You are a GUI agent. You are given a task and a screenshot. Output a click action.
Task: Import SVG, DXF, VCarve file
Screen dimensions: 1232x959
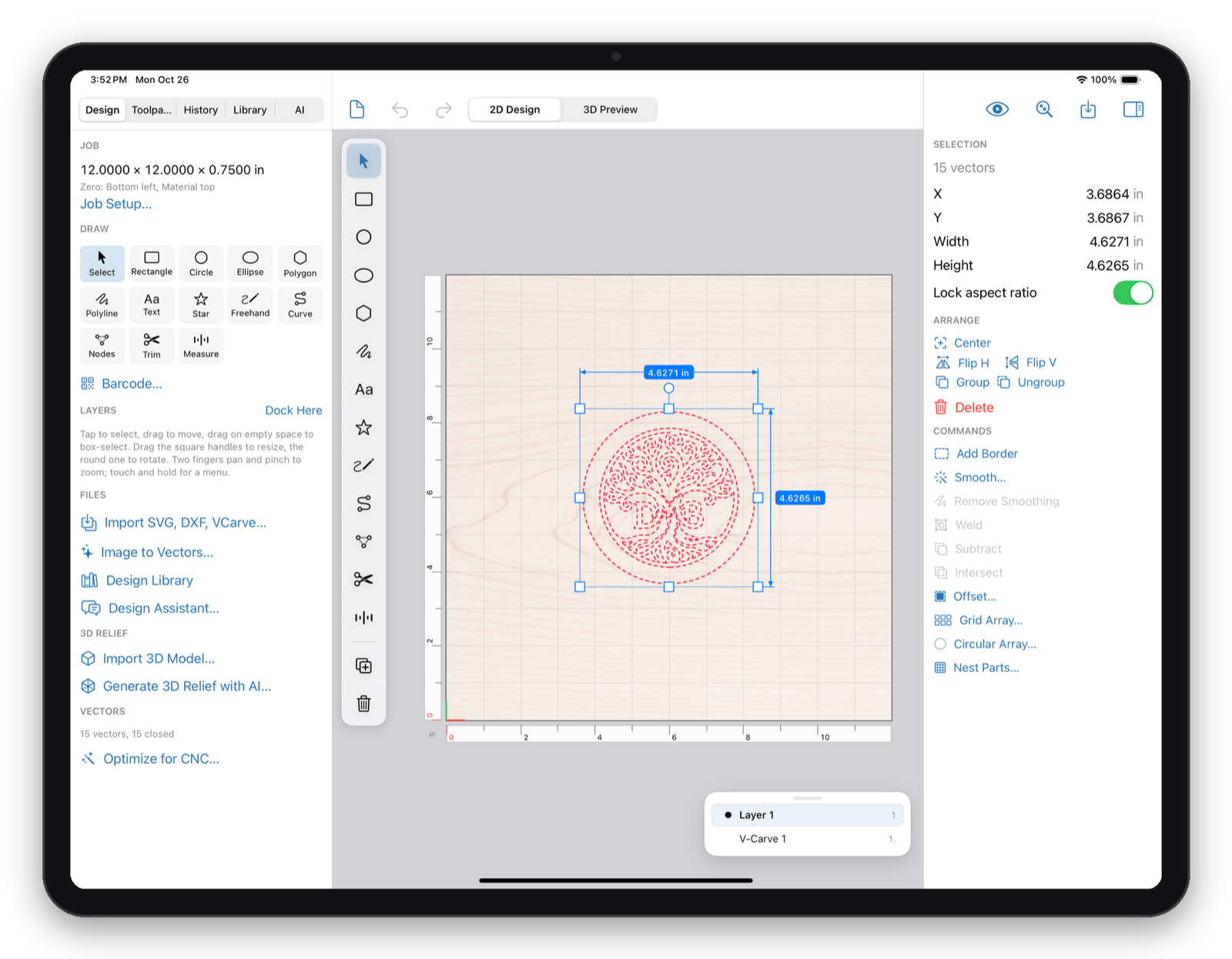tap(174, 523)
